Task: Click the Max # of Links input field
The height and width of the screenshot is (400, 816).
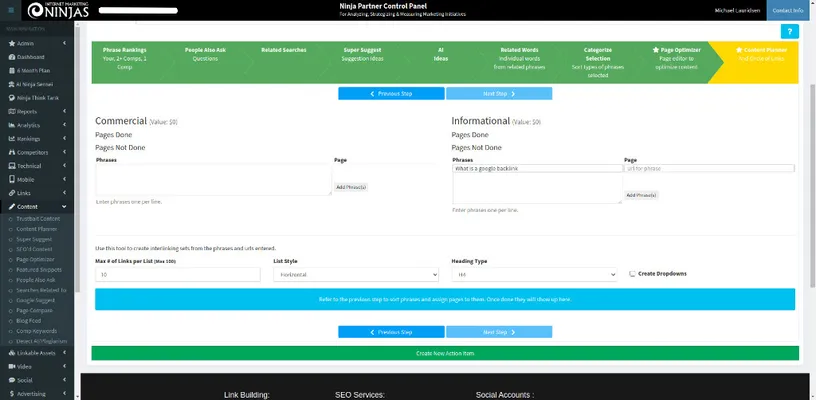Action: point(180,274)
